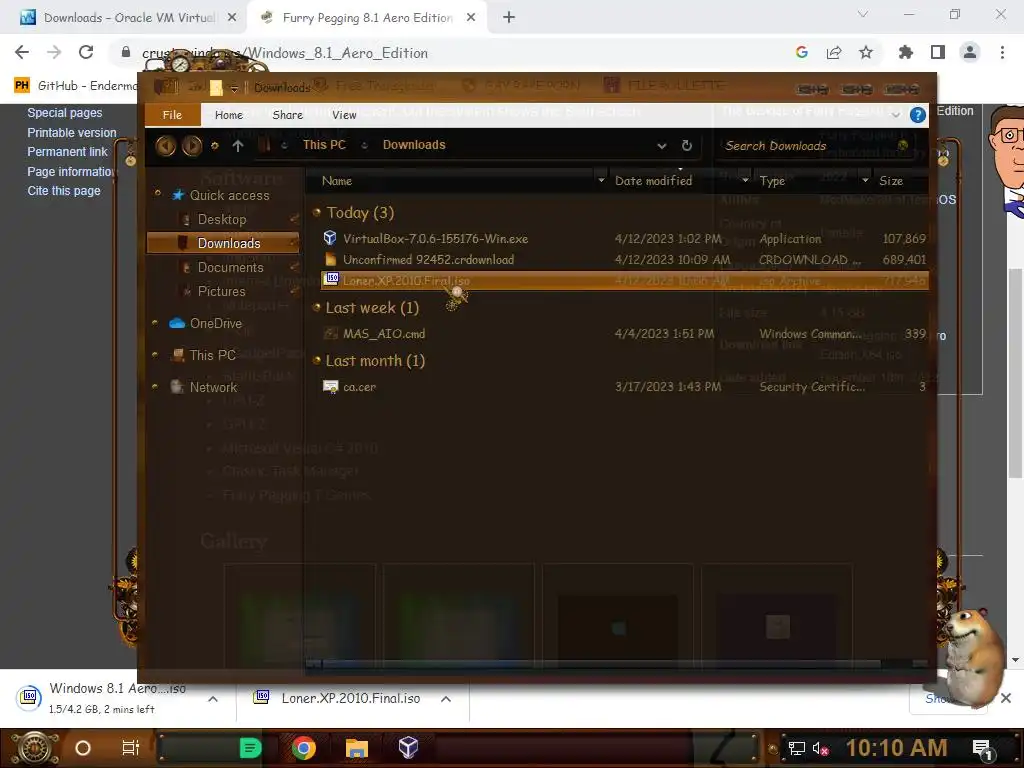Unmute the volume tray icon
This screenshot has width=1024, height=768.
pos(821,749)
